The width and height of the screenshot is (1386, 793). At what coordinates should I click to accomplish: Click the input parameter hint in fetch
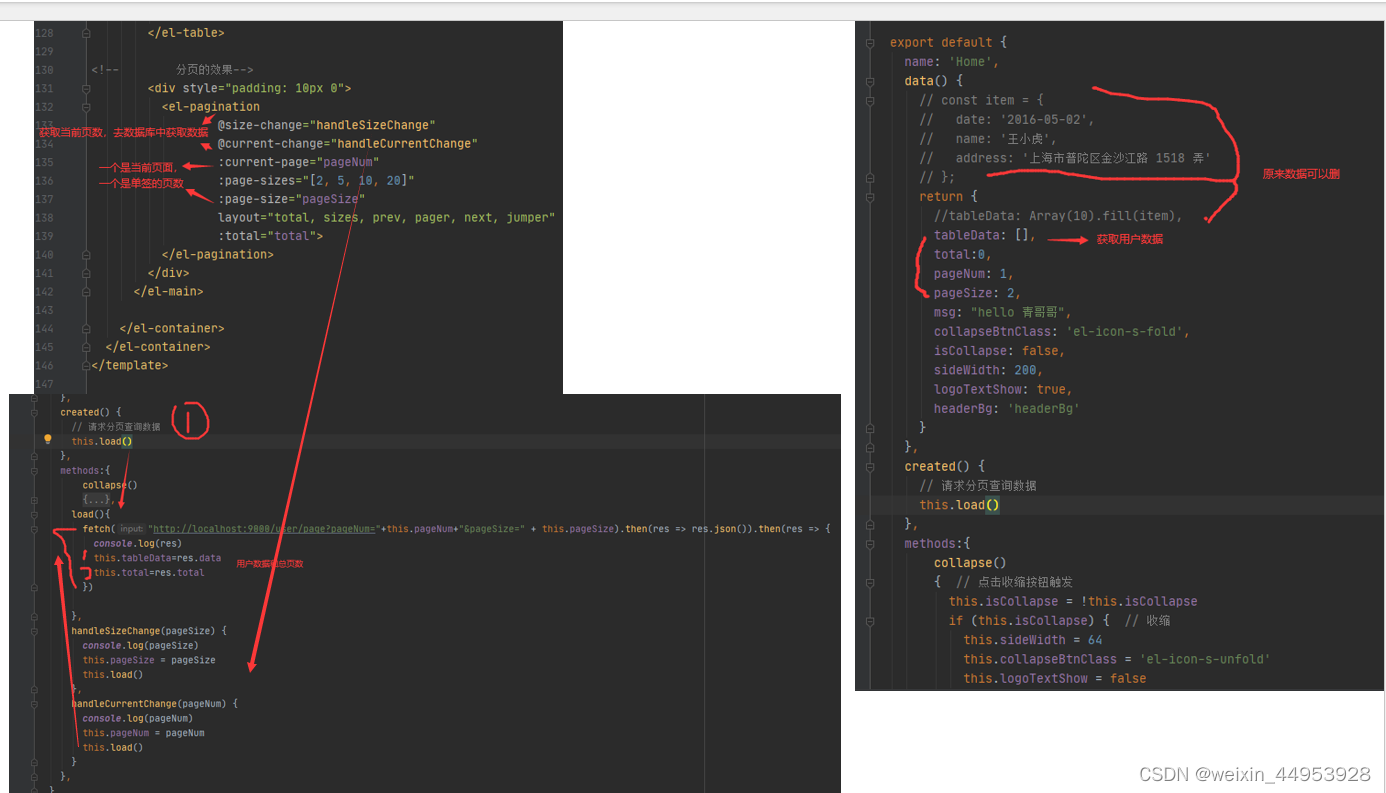click(x=131, y=528)
